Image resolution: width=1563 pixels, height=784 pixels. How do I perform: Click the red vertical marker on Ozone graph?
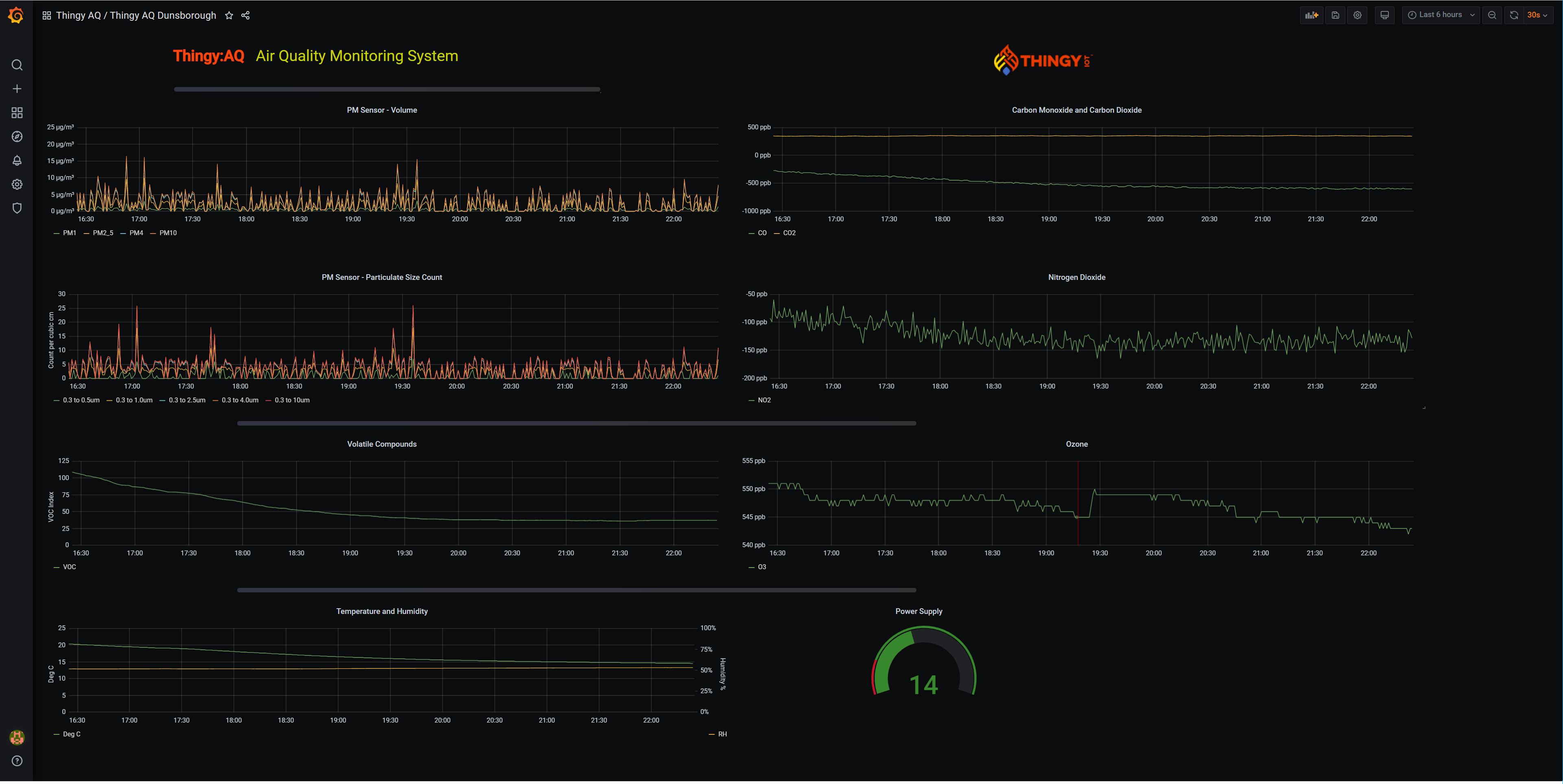[1078, 503]
